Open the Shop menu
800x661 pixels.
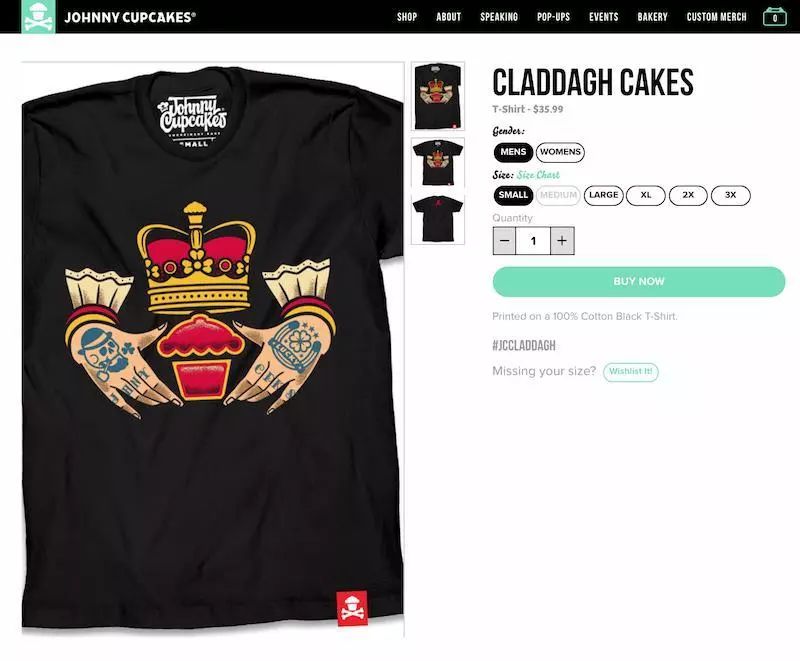click(407, 17)
